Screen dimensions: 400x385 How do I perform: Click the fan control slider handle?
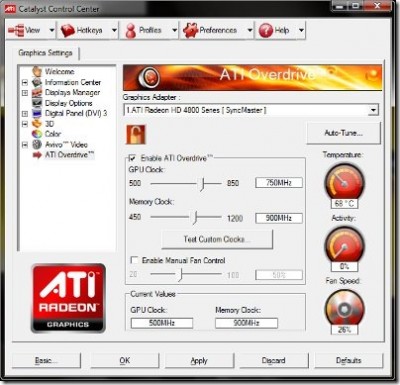pos(180,275)
